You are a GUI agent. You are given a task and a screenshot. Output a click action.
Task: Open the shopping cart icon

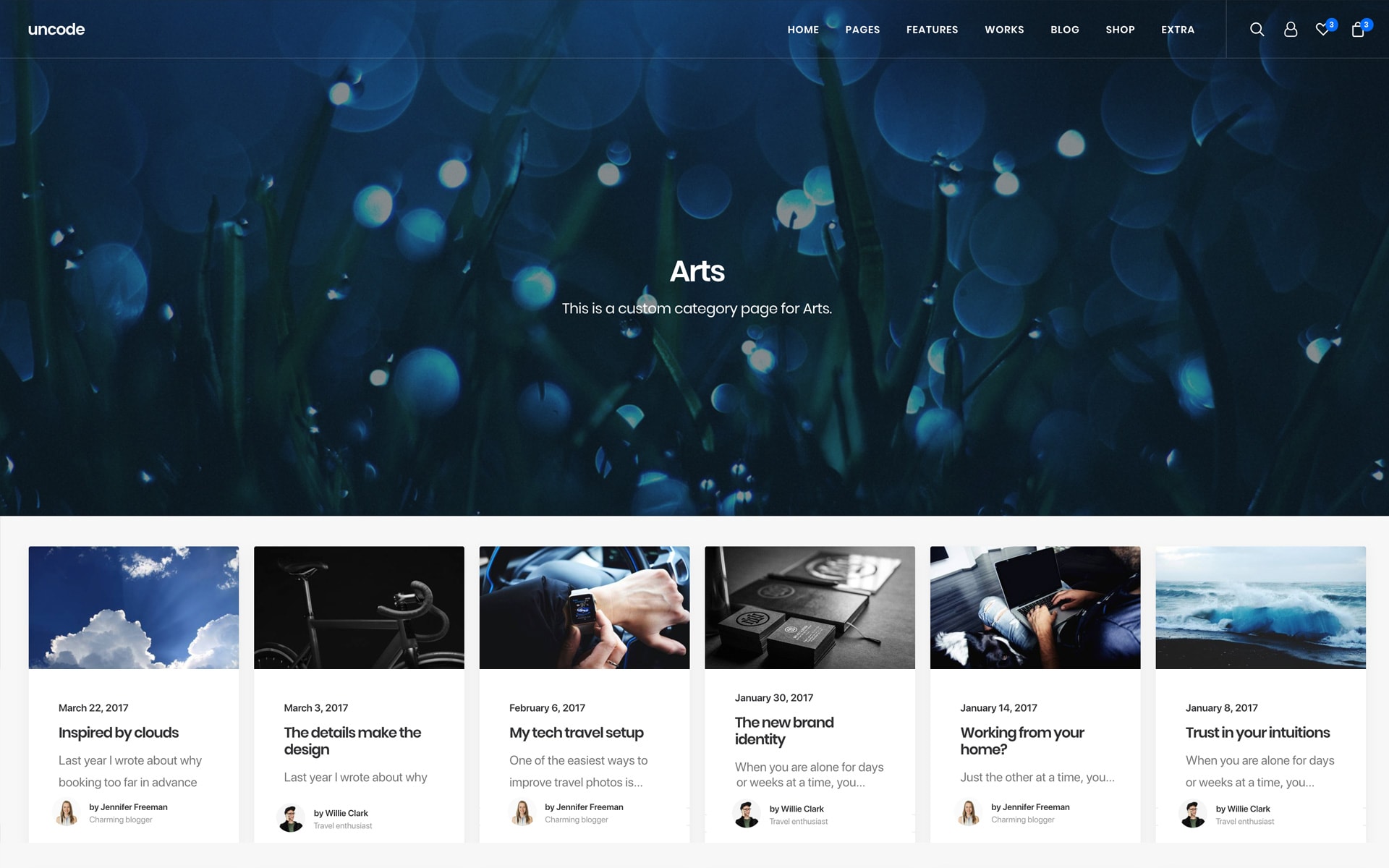click(x=1357, y=29)
